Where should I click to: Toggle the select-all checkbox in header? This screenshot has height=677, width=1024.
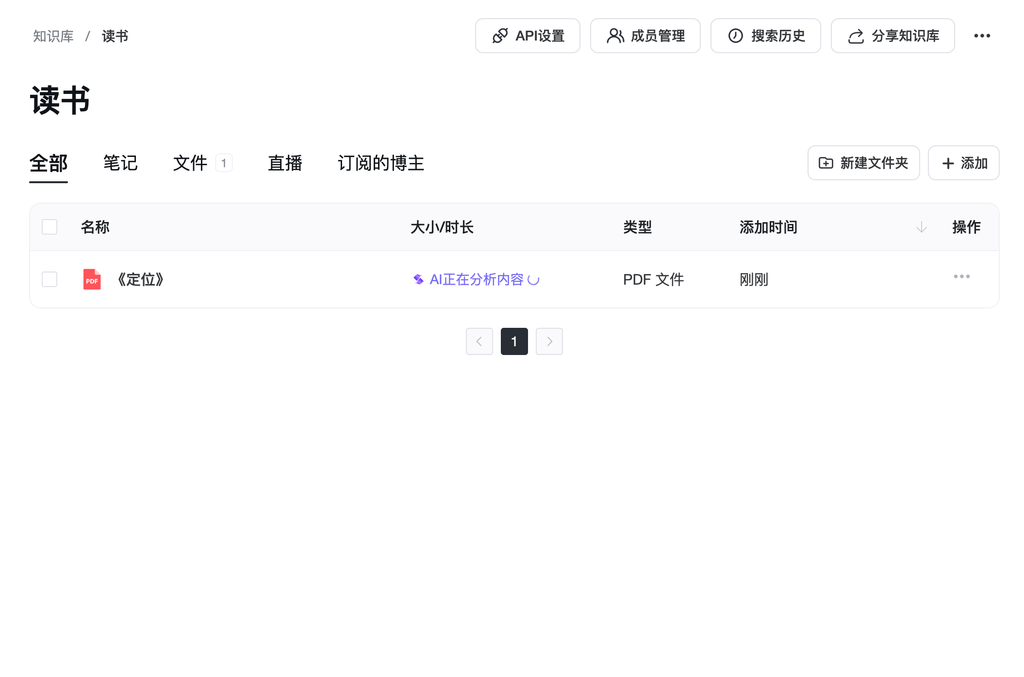[50, 227]
